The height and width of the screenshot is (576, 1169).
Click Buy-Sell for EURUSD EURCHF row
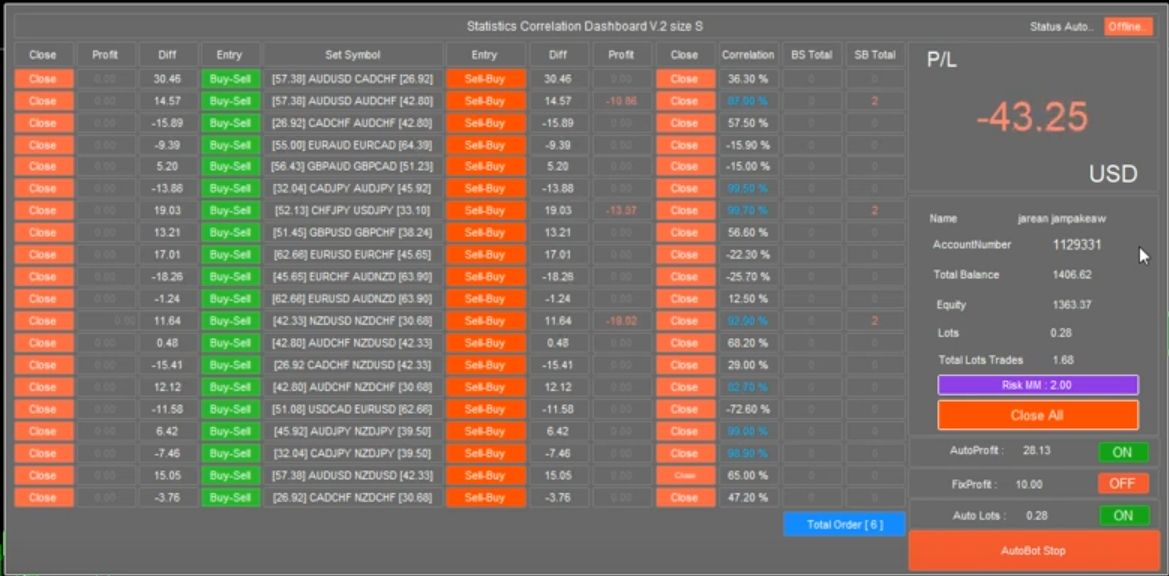pyautogui.click(x=230, y=255)
